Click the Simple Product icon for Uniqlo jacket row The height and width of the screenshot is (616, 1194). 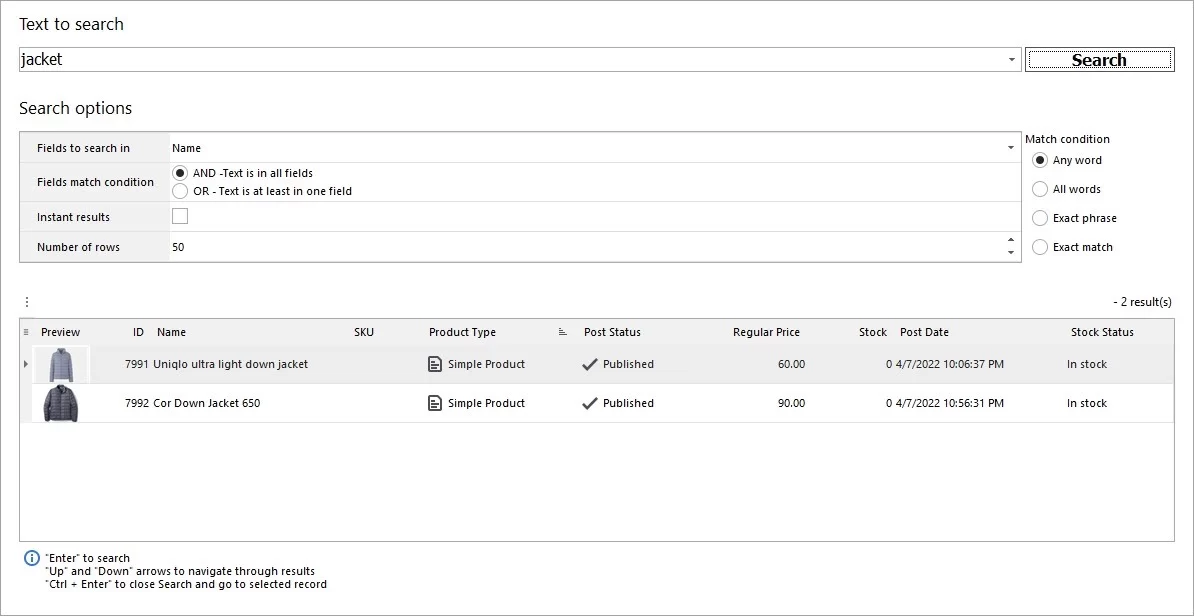tap(434, 363)
